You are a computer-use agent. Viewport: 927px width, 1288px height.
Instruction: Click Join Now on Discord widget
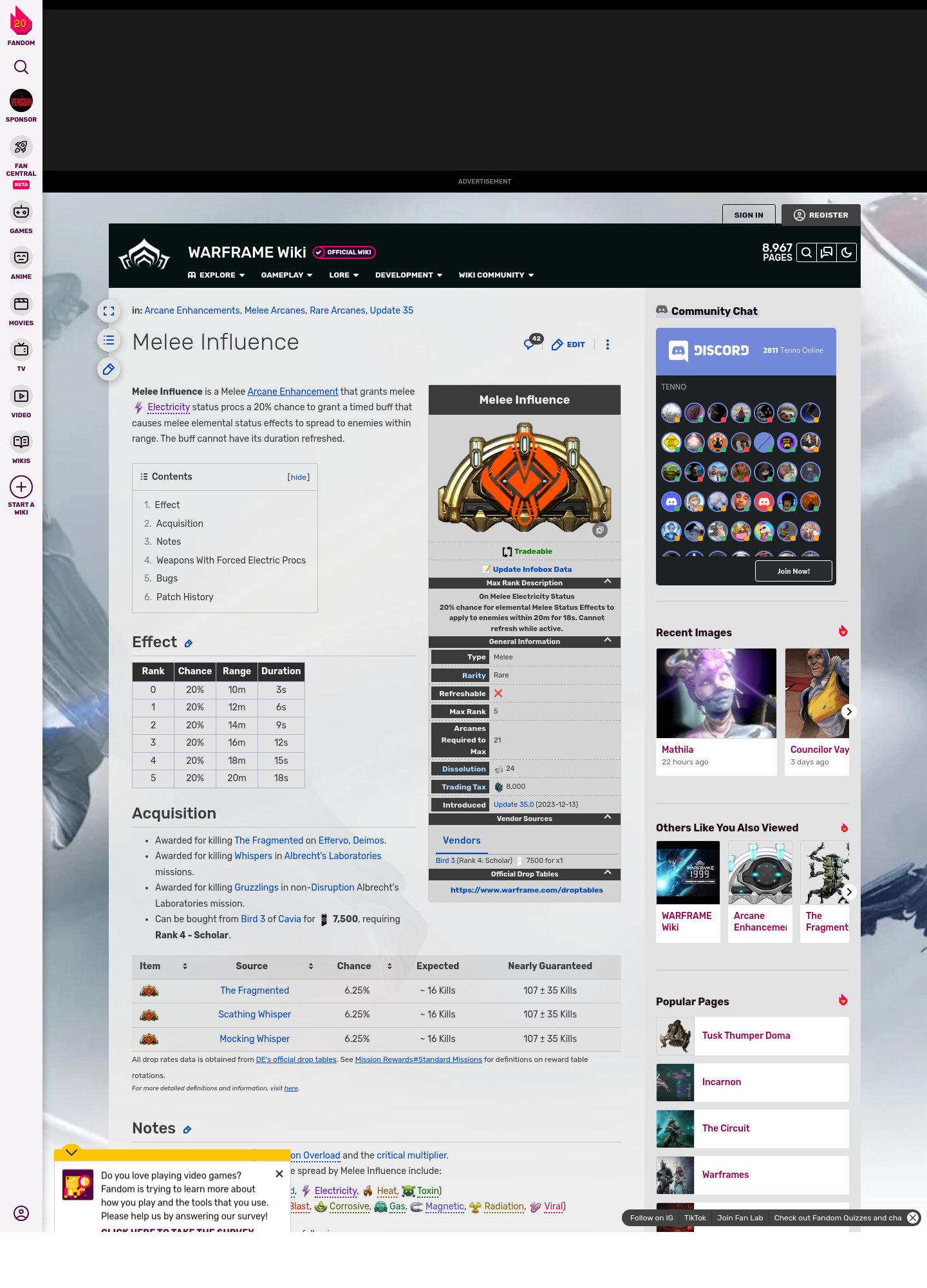point(793,571)
